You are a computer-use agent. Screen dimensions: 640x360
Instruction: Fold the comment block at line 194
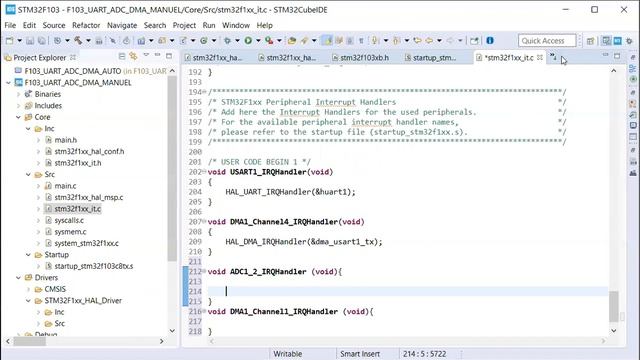point(204,91)
